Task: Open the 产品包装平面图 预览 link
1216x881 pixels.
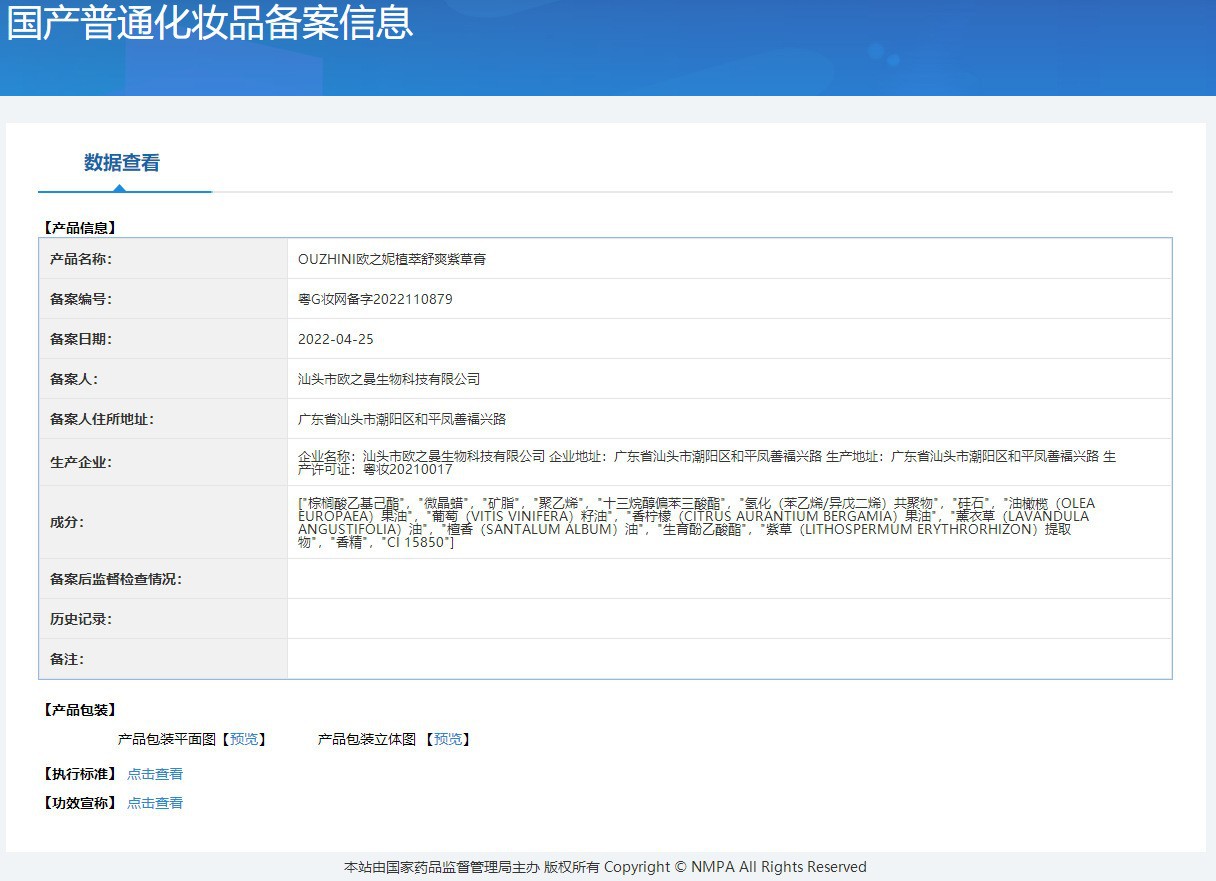Action: pos(245,739)
